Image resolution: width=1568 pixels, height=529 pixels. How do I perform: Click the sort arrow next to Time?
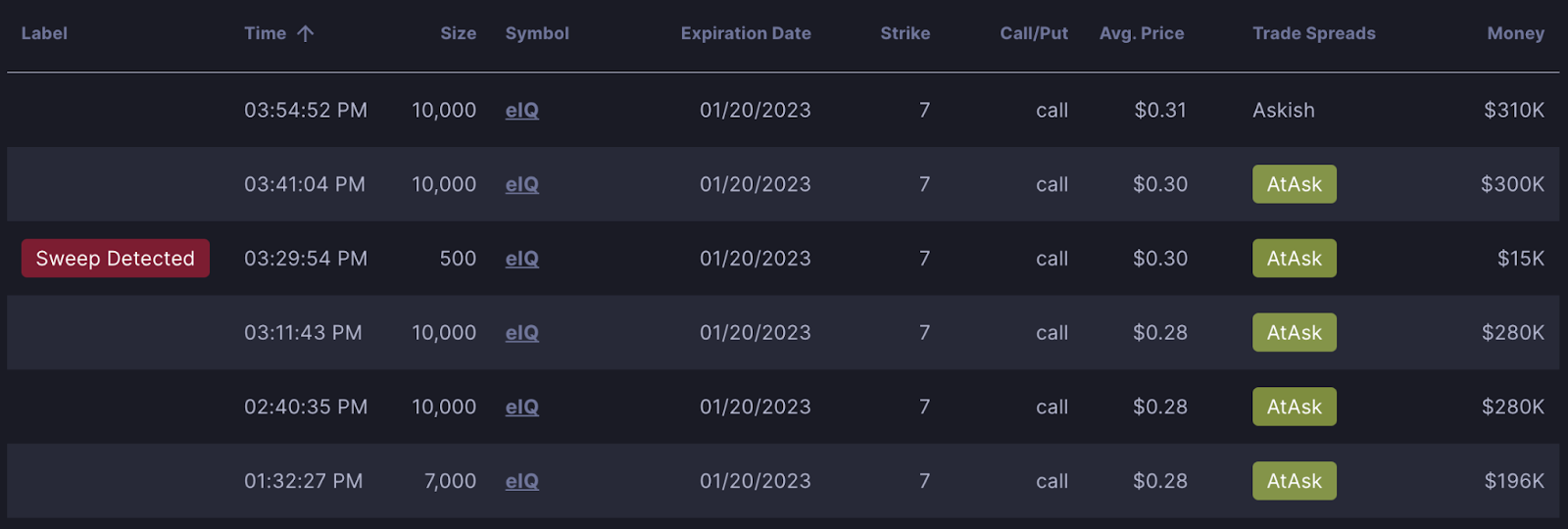(x=306, y=33)
